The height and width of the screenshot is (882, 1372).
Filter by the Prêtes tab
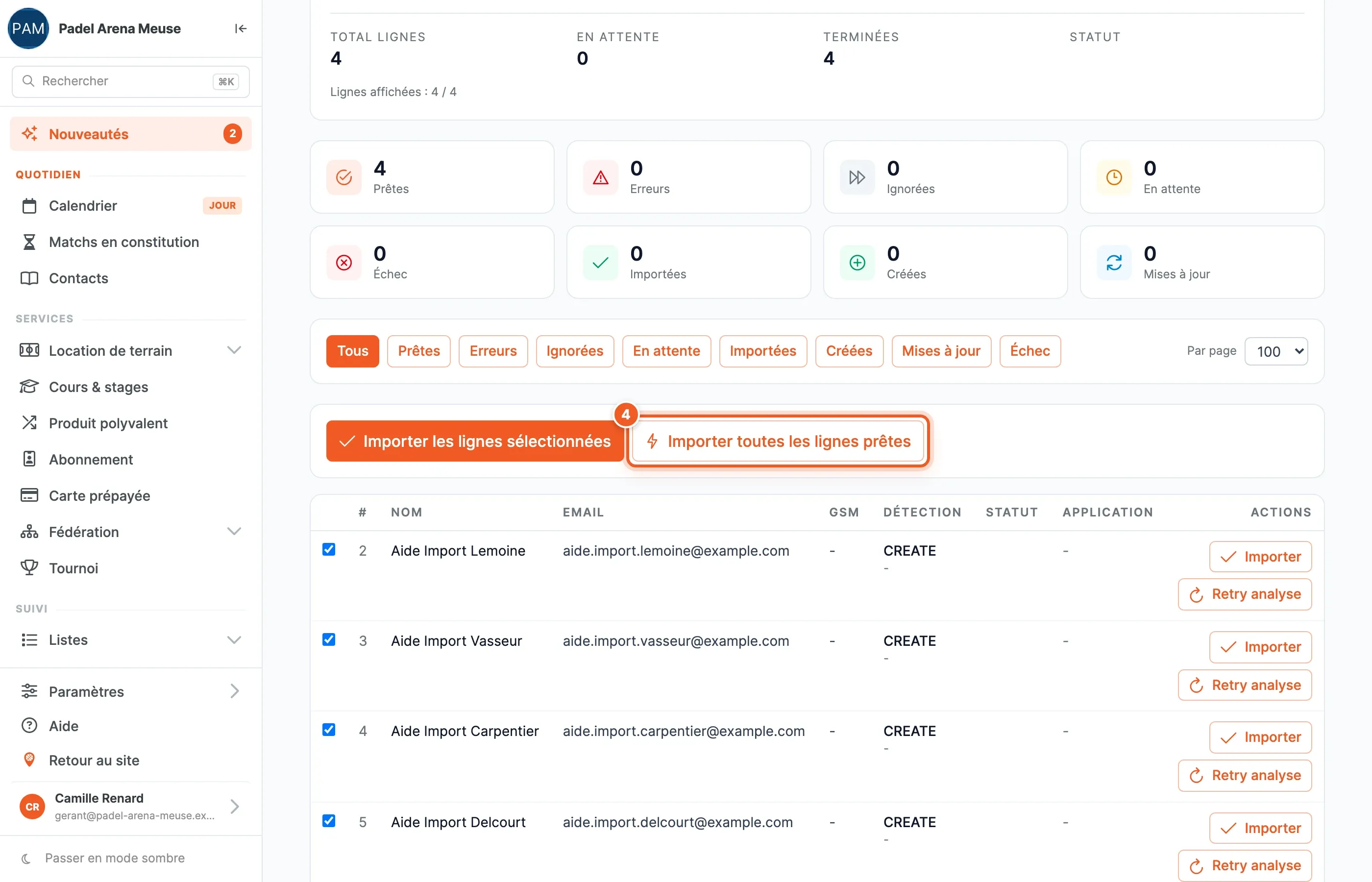tap(418, 351)
